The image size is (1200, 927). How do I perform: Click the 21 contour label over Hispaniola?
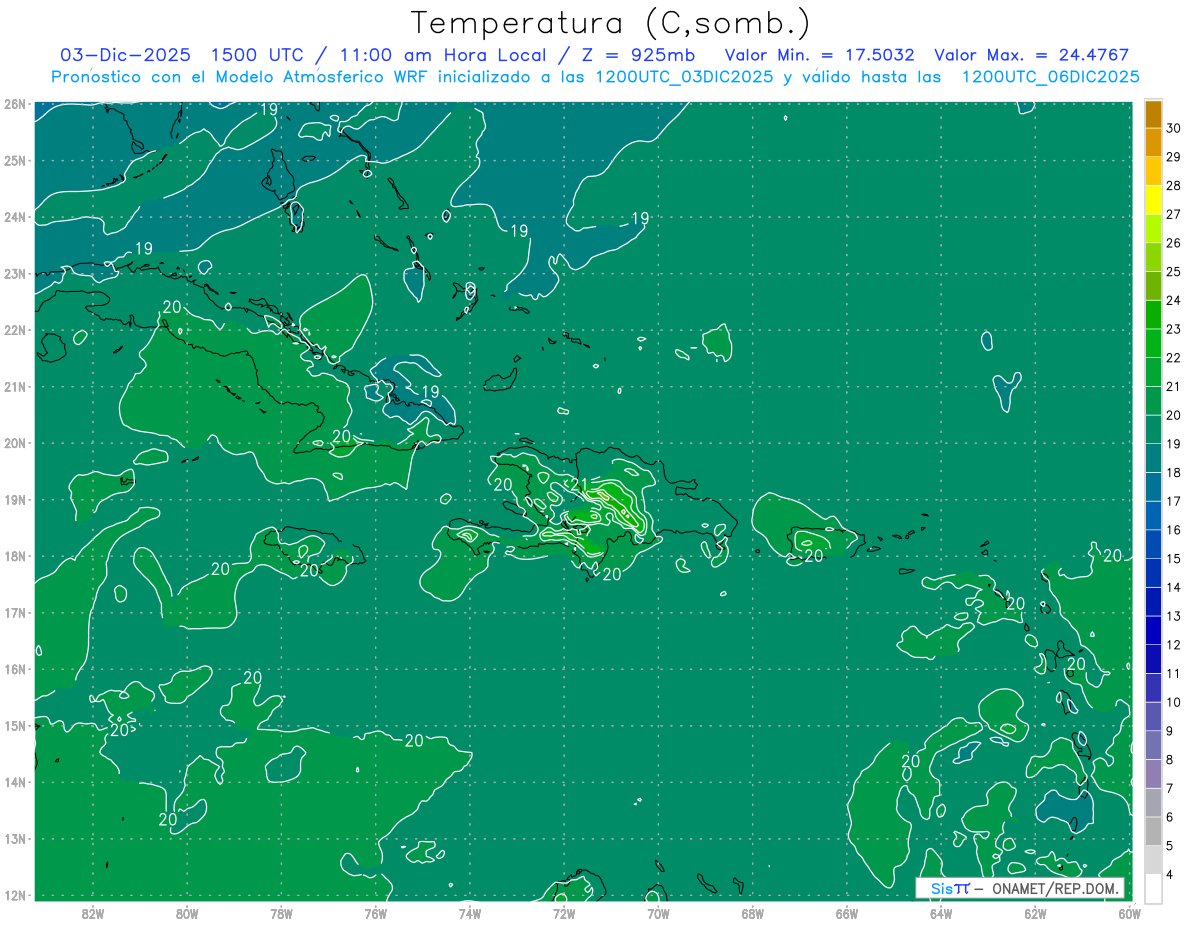(x=579, y=485)
